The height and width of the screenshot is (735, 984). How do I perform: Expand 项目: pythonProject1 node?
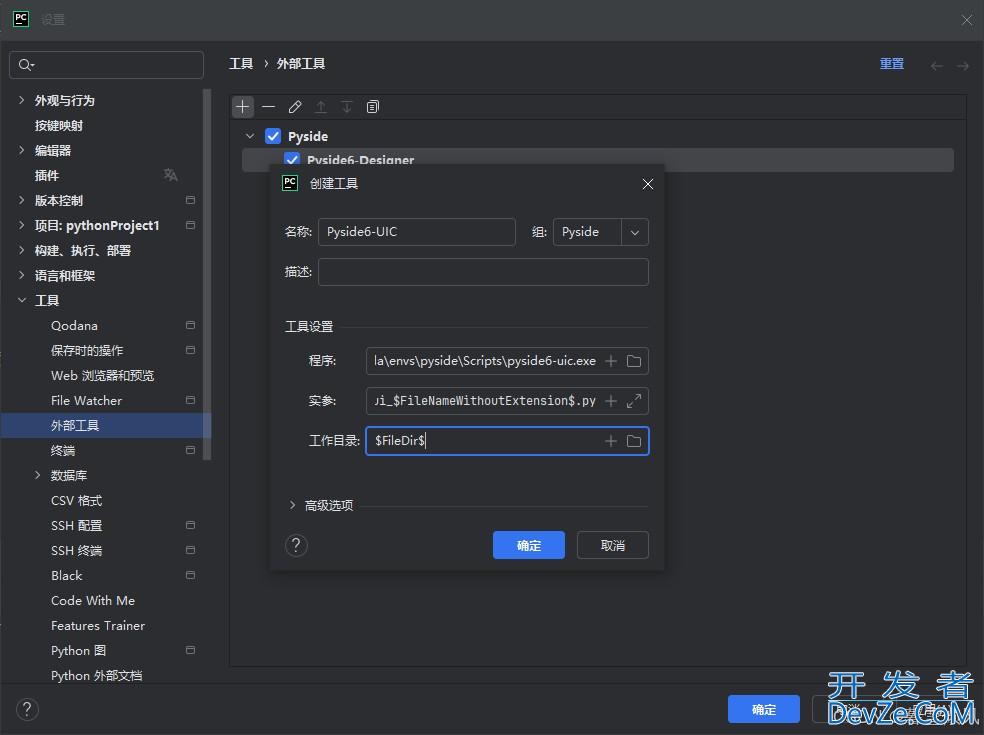click(21, 225)
